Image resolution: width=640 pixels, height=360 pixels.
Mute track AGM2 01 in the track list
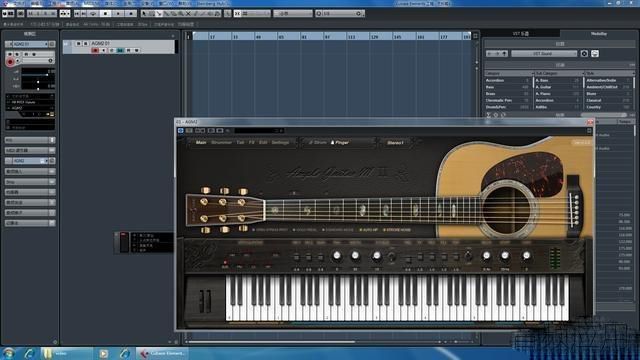click(78, 43)
